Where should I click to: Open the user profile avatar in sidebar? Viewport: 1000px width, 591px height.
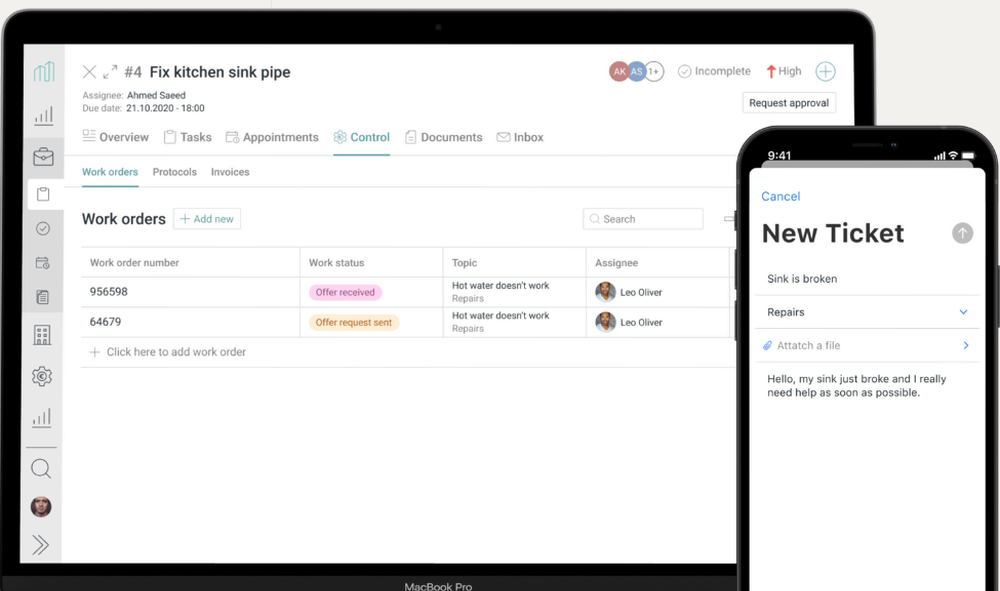41,507
